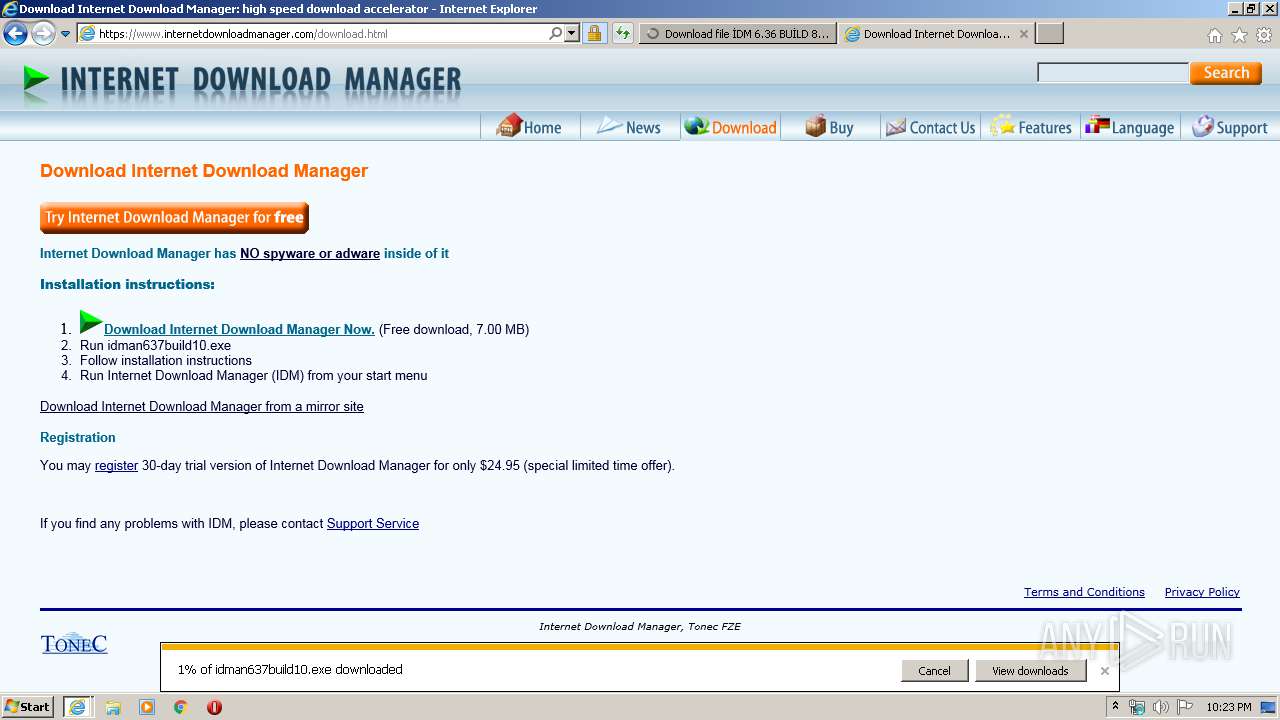Screen dimensions: 1280x720
Task: Open the favorites star icon
Action: pos(1239,35)
